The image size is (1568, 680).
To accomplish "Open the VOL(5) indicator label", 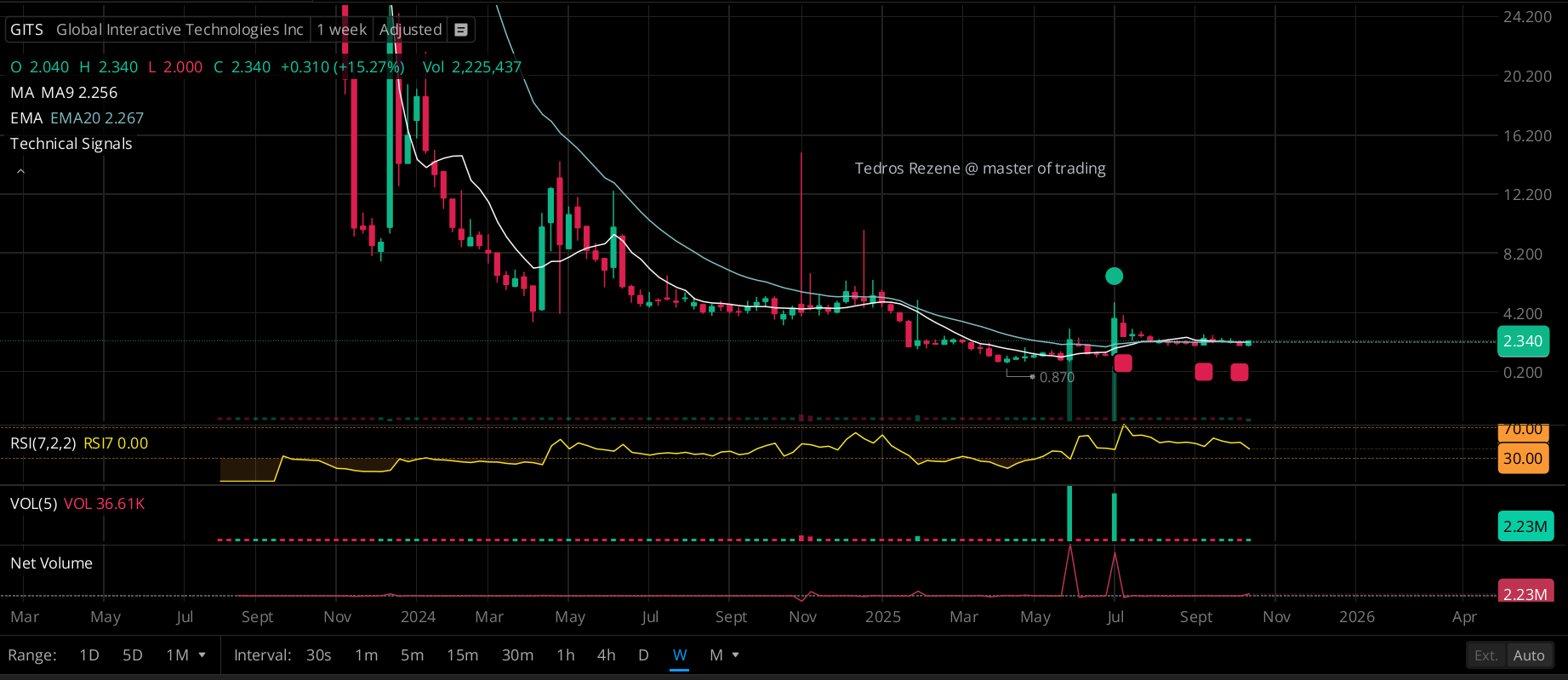I will click(x=34, y=503).
